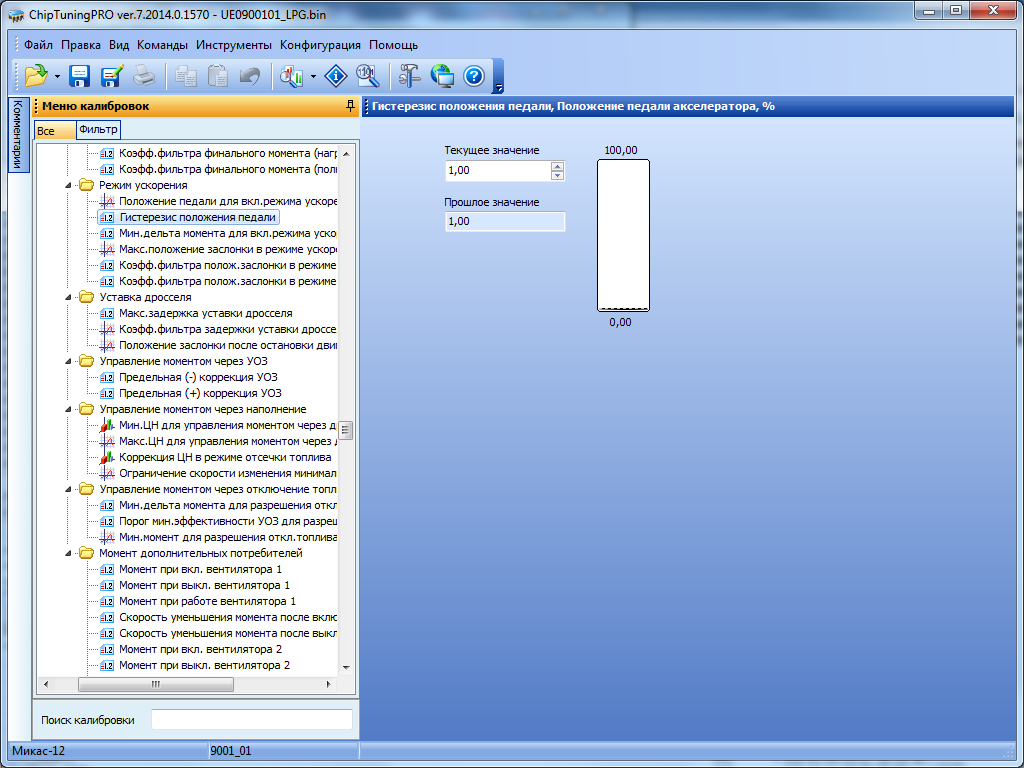1024x768 pixels.
Task: Open dropdown arrow beside chart compare icon
Action: 314,76
